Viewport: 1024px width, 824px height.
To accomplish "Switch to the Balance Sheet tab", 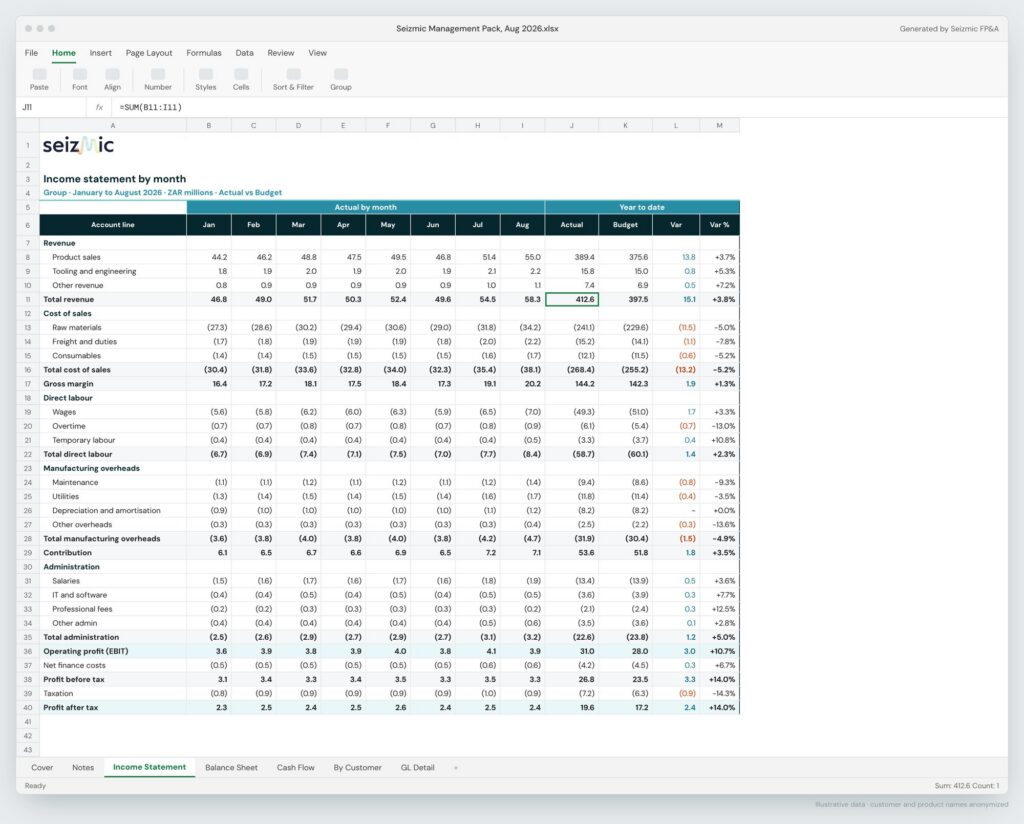I will 231,768.
